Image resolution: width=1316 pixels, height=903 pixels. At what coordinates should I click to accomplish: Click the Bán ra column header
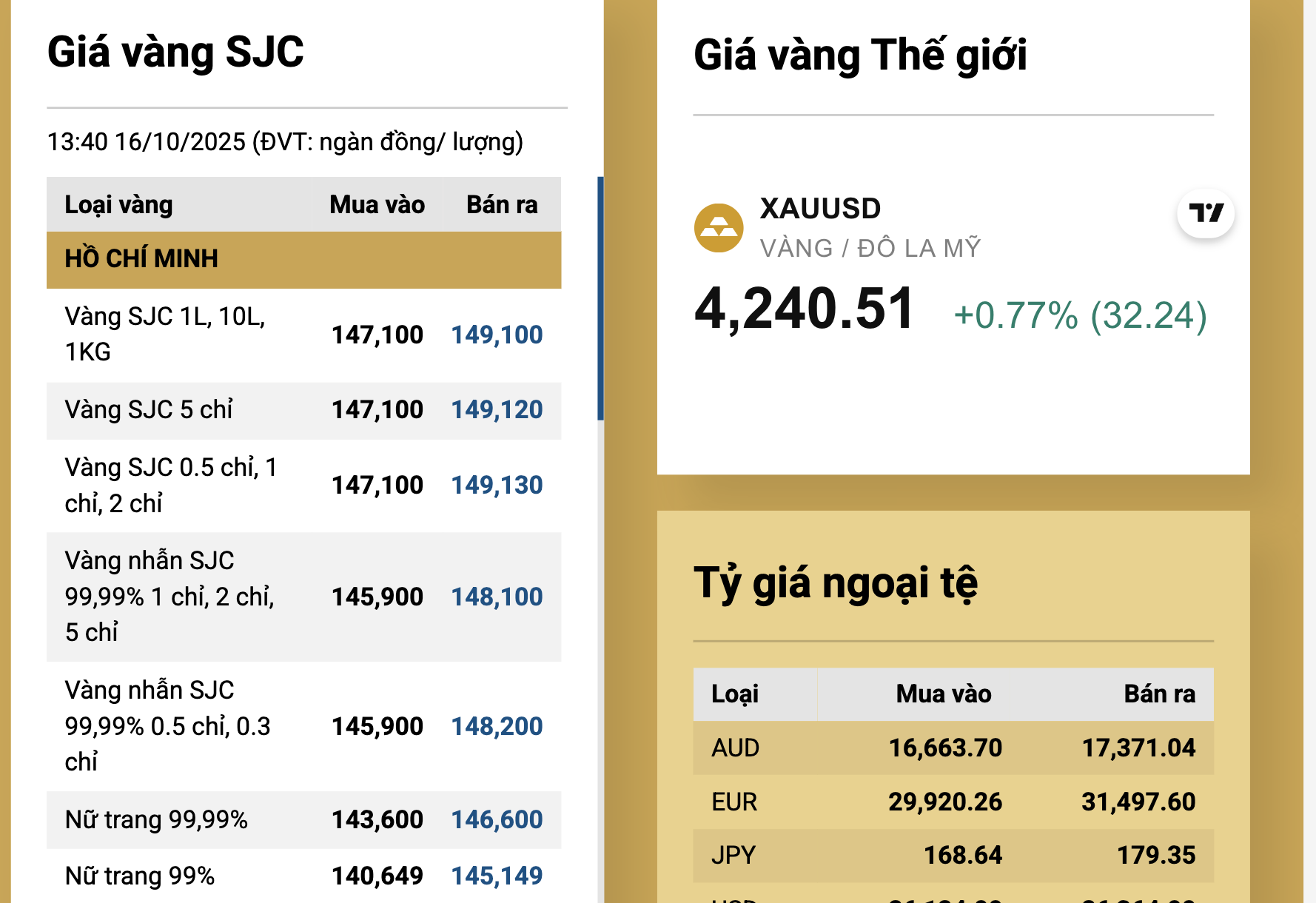[500, 204]
